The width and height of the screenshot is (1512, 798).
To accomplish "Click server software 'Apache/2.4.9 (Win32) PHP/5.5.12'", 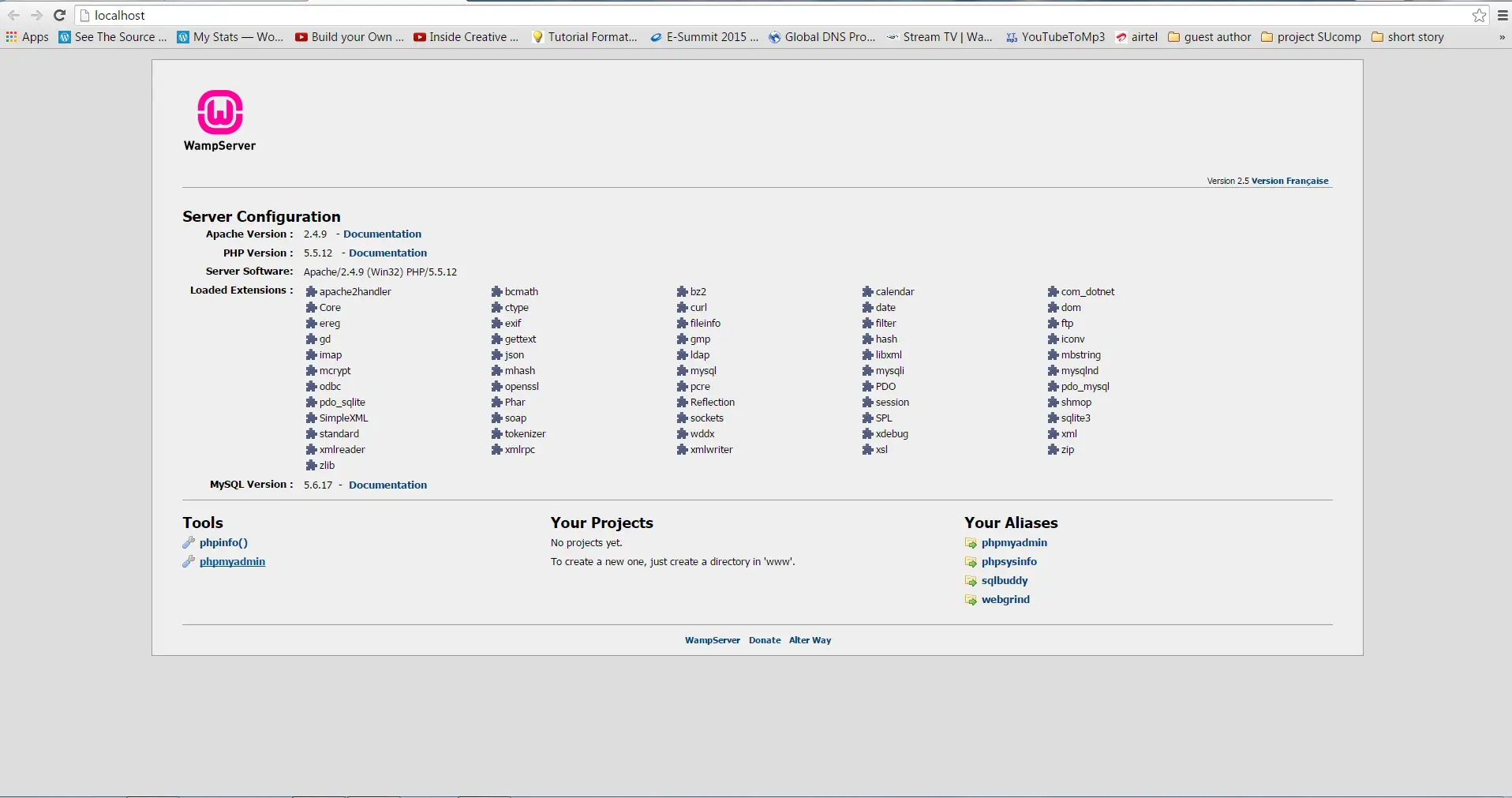I will point(380,272).
